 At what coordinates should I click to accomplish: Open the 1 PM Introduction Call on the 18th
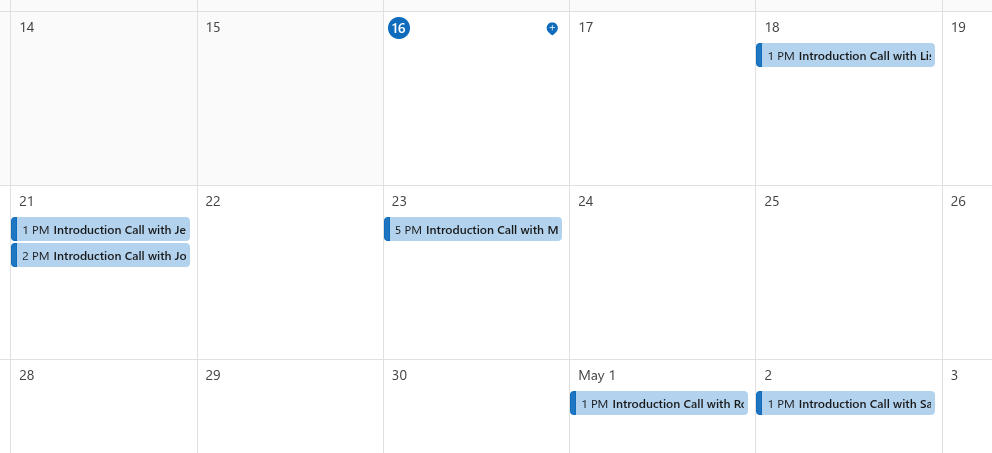[846, 56]
